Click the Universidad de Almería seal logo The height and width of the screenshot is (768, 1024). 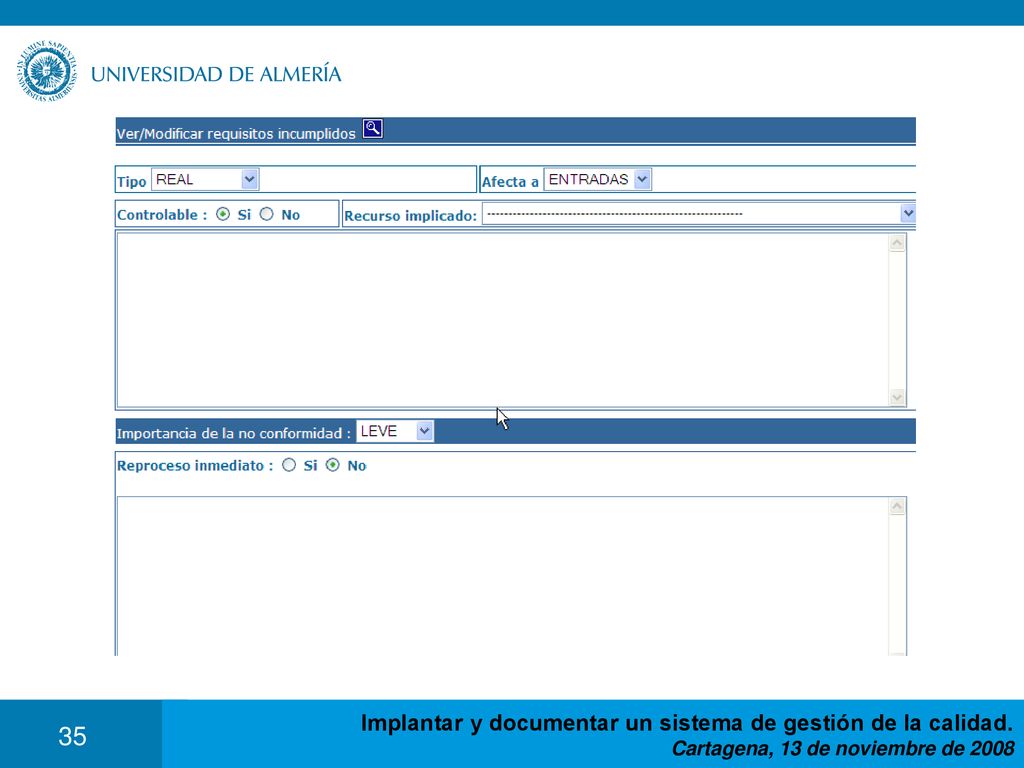pos(46,71)
